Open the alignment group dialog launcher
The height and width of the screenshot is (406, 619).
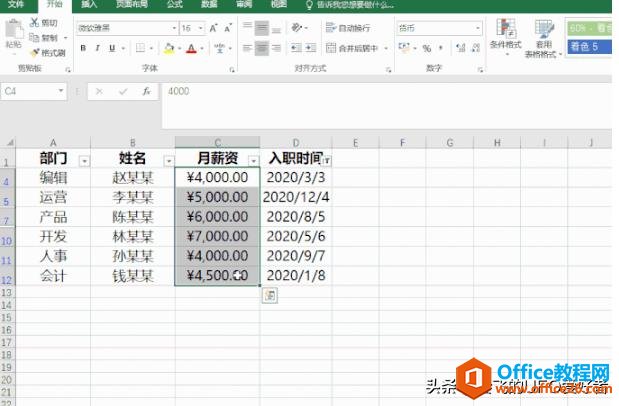click(388, 70)
